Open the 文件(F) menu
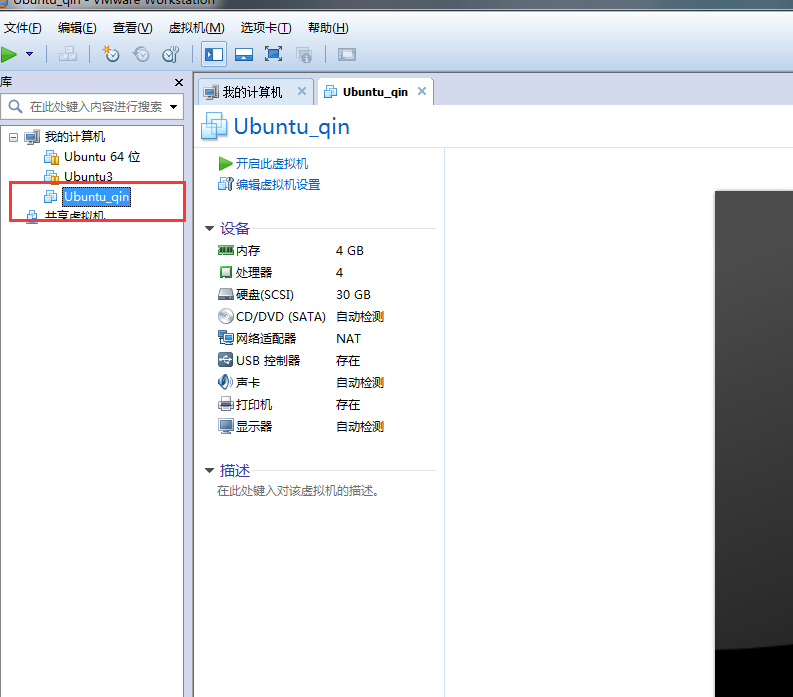793x697 pixels. [23, 28]
